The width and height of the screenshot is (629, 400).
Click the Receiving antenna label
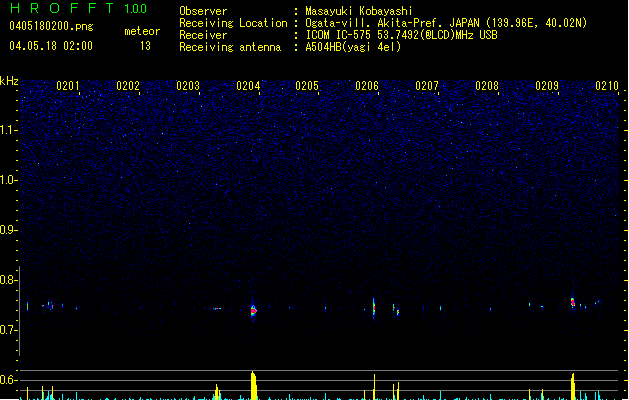pyautogui.click(x=230, y=47)
